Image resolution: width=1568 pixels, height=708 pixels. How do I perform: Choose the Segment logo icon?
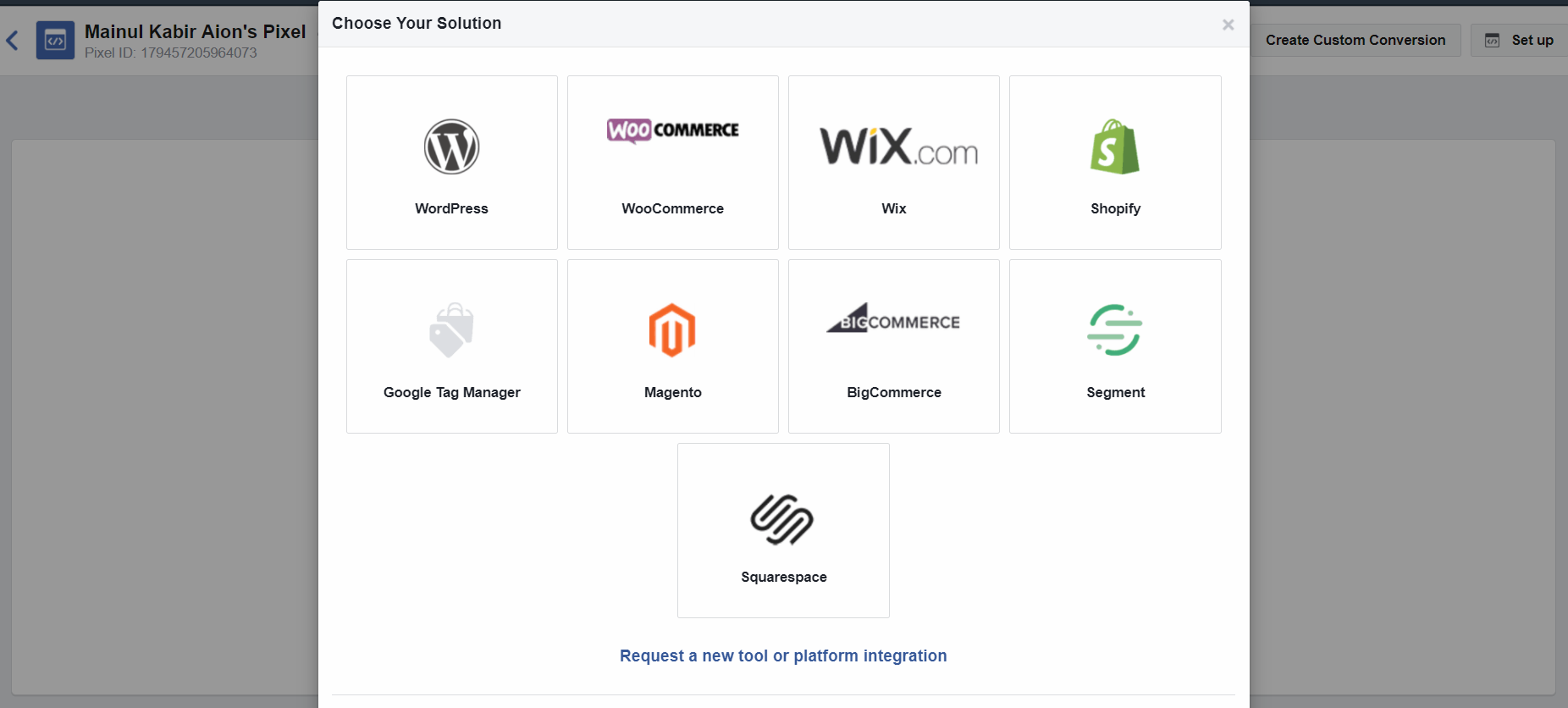[x=1115, y=329]
